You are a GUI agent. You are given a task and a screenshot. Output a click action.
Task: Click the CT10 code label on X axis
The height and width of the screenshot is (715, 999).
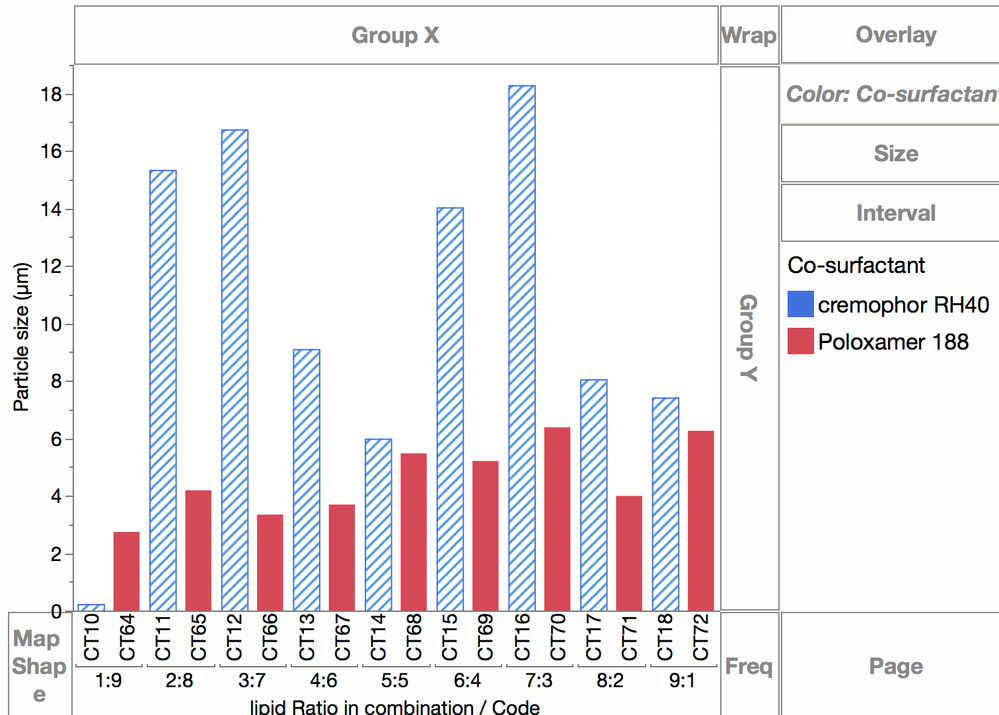coord(91,637)
